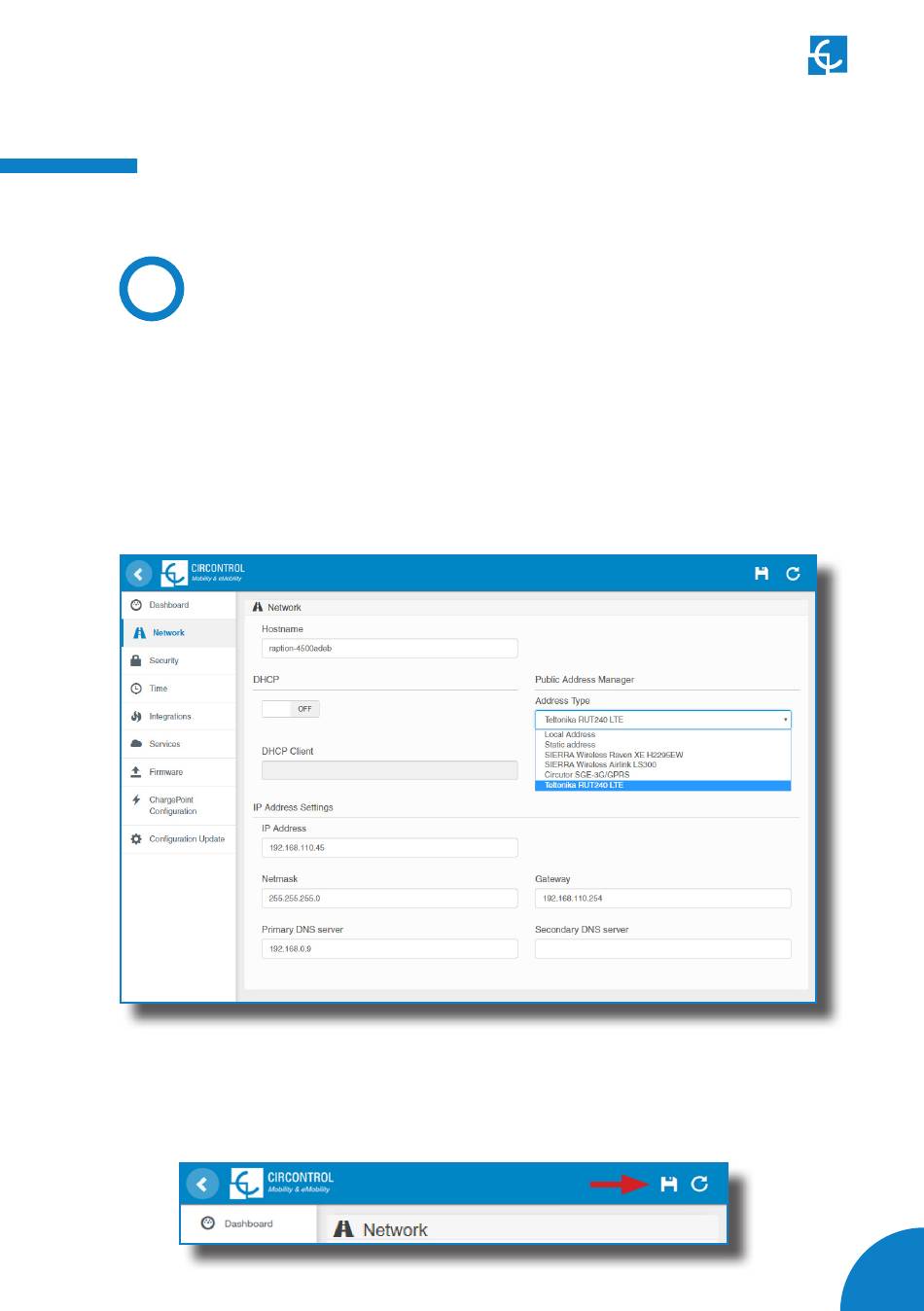Viewport: 924px width, 1311px height.
Task: Click the refresh icon in the small header-only screenshot
Action: pyautogui.click(x=699, y=1184)
